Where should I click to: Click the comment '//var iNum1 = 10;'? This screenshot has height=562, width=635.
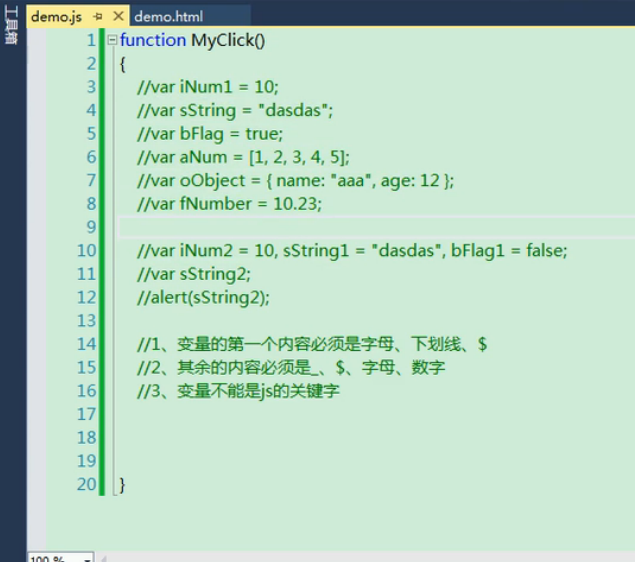click(208, 87)
